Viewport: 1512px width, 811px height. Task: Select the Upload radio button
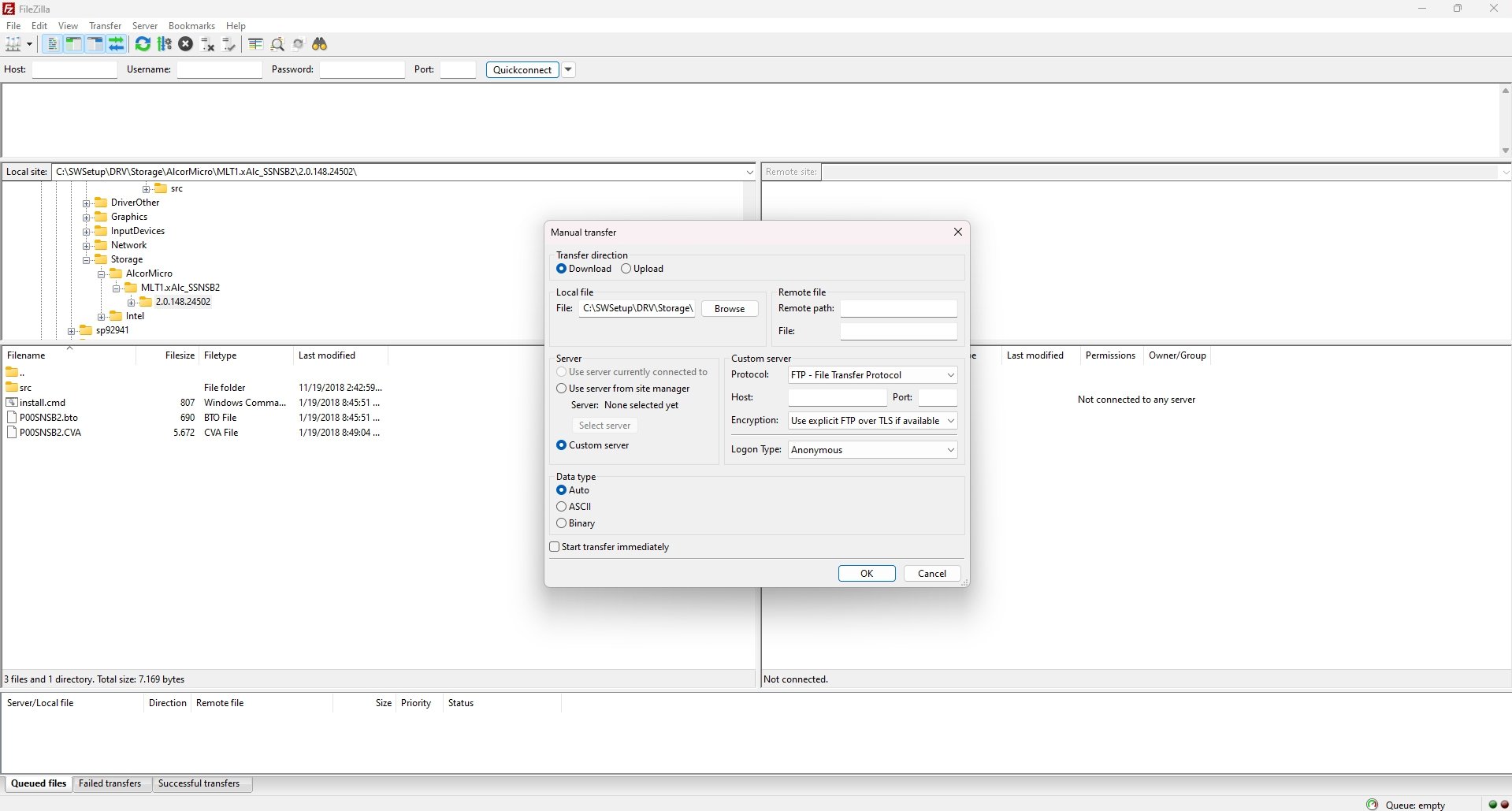(x=626, y=269)
